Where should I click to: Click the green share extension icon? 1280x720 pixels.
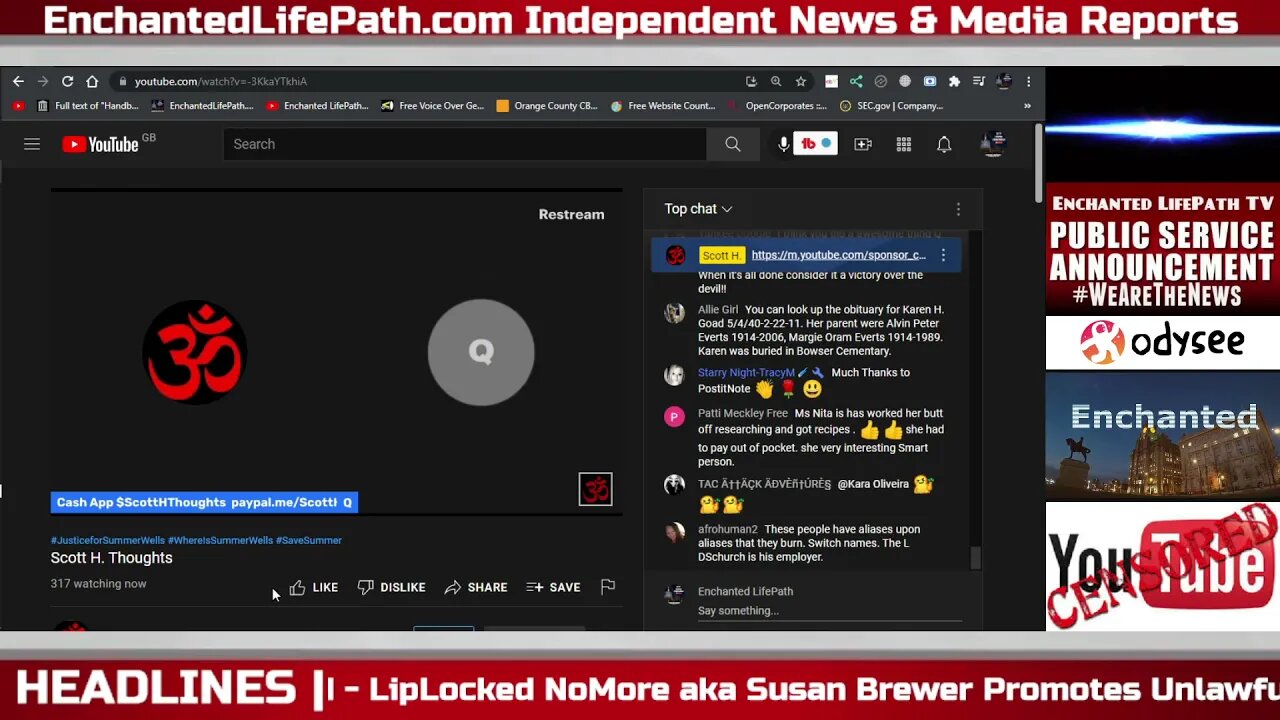point(856,81)
